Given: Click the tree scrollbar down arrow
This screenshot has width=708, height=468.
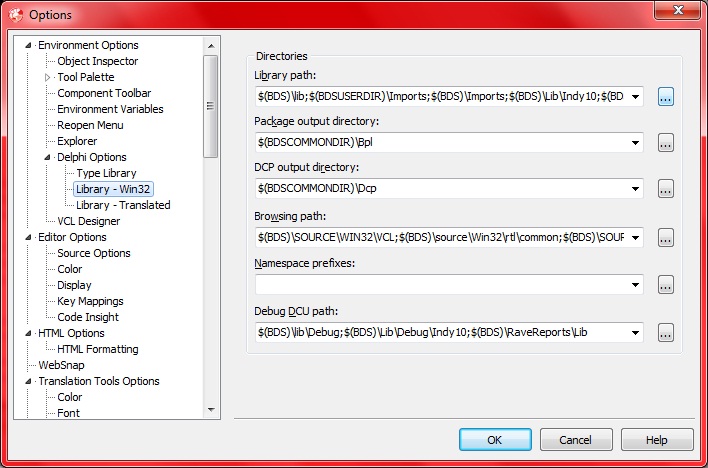Looking at the screenshot, I should tap(211, 409).
